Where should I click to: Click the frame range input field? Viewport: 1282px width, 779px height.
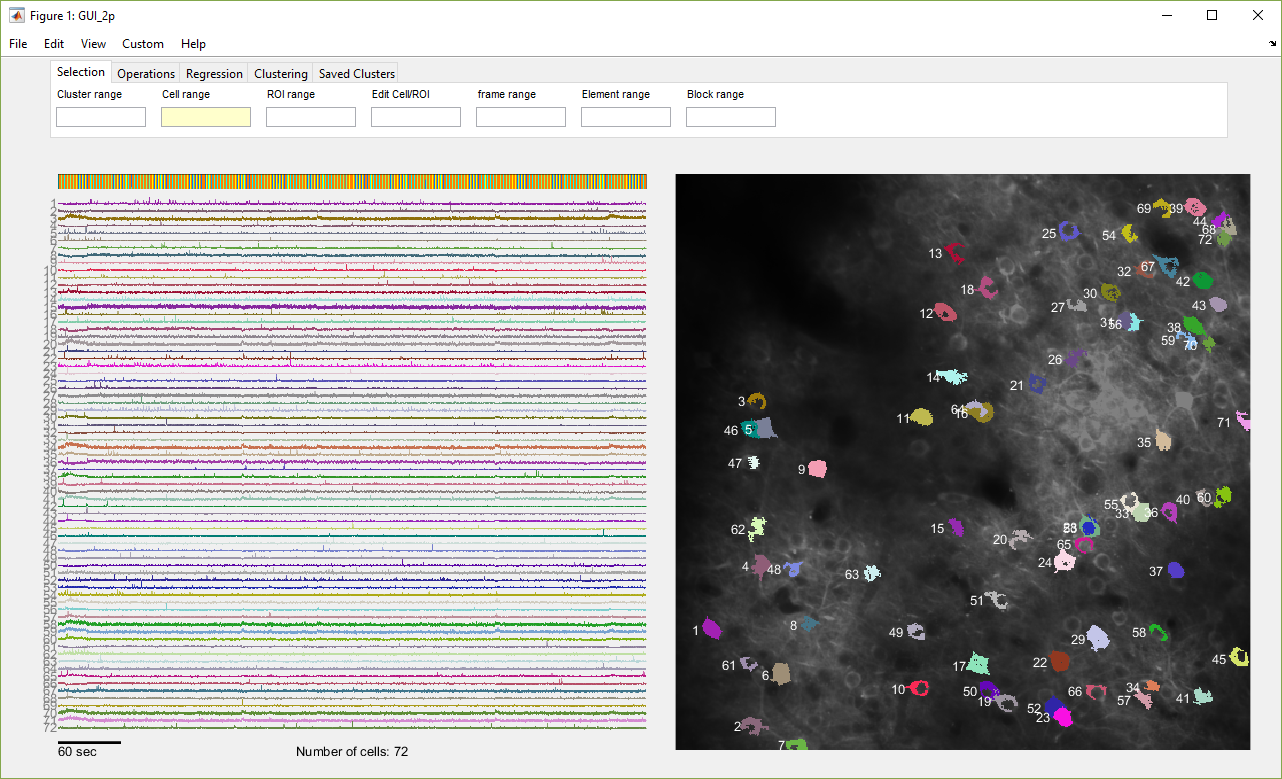point(521,117)
